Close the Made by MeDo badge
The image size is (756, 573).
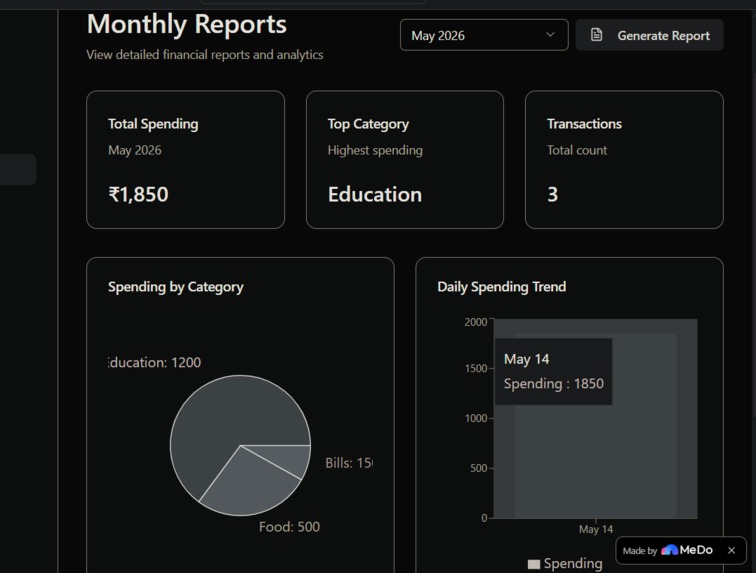pyautogui.click(x=731, y=550)
